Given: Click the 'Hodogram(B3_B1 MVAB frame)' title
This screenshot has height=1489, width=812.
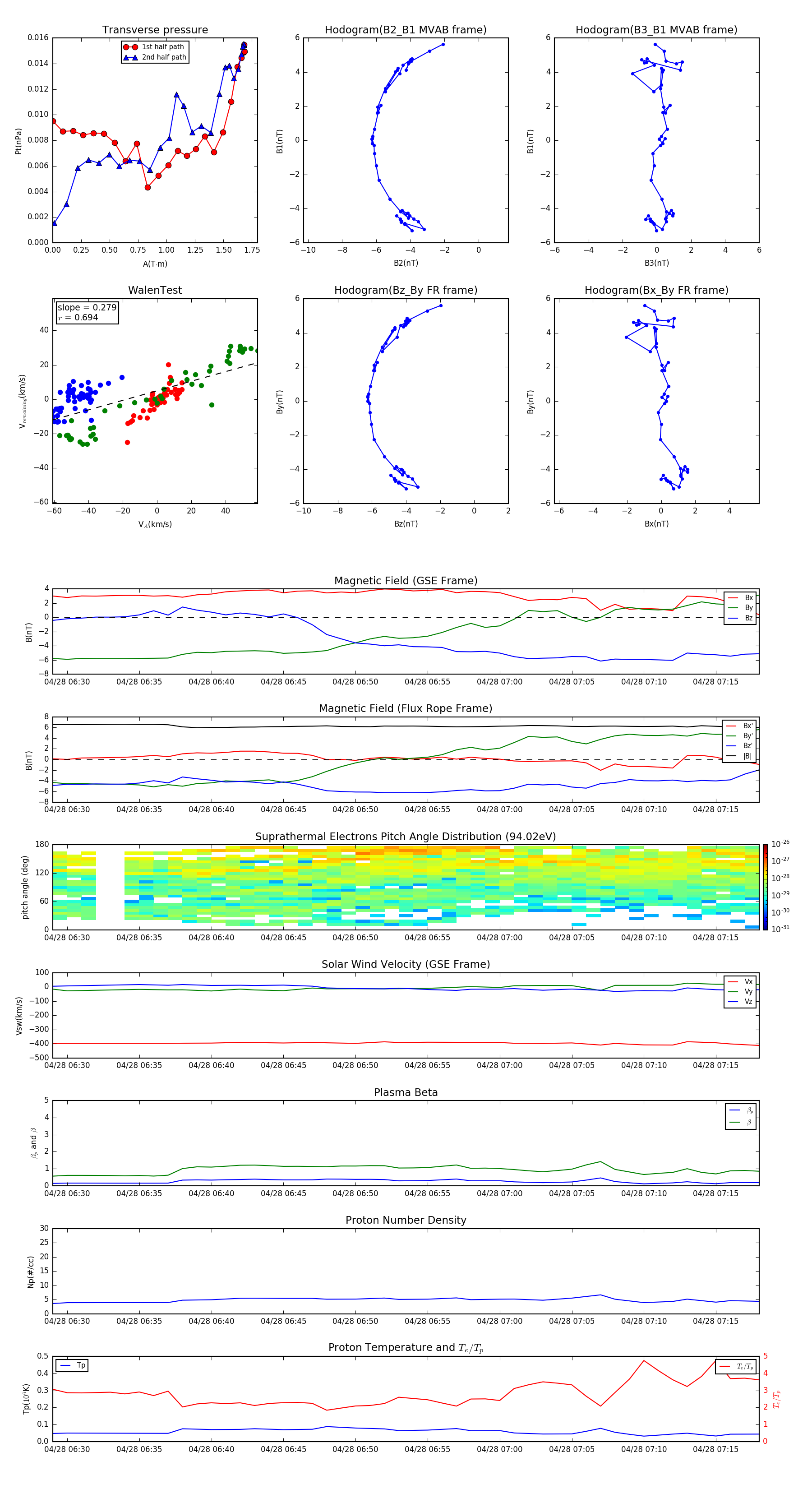Looking at the screenshot, I should [656, 30].
